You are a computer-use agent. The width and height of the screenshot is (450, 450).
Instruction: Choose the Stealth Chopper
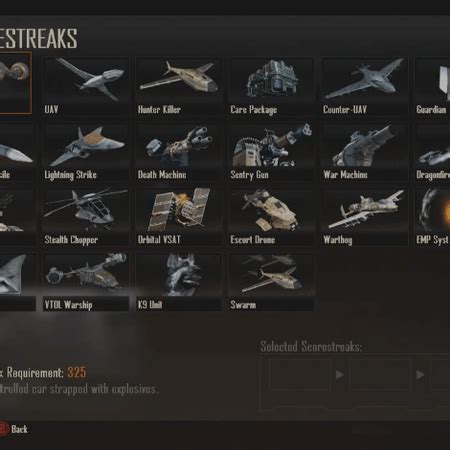pyautogui.click(x=86, y=217)
